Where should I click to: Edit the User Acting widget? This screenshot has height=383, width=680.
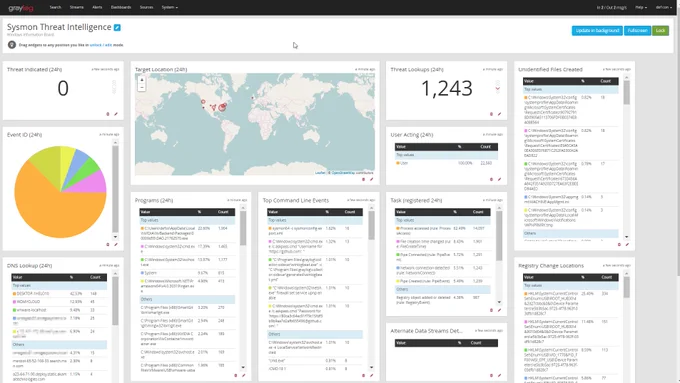[499, 179]
